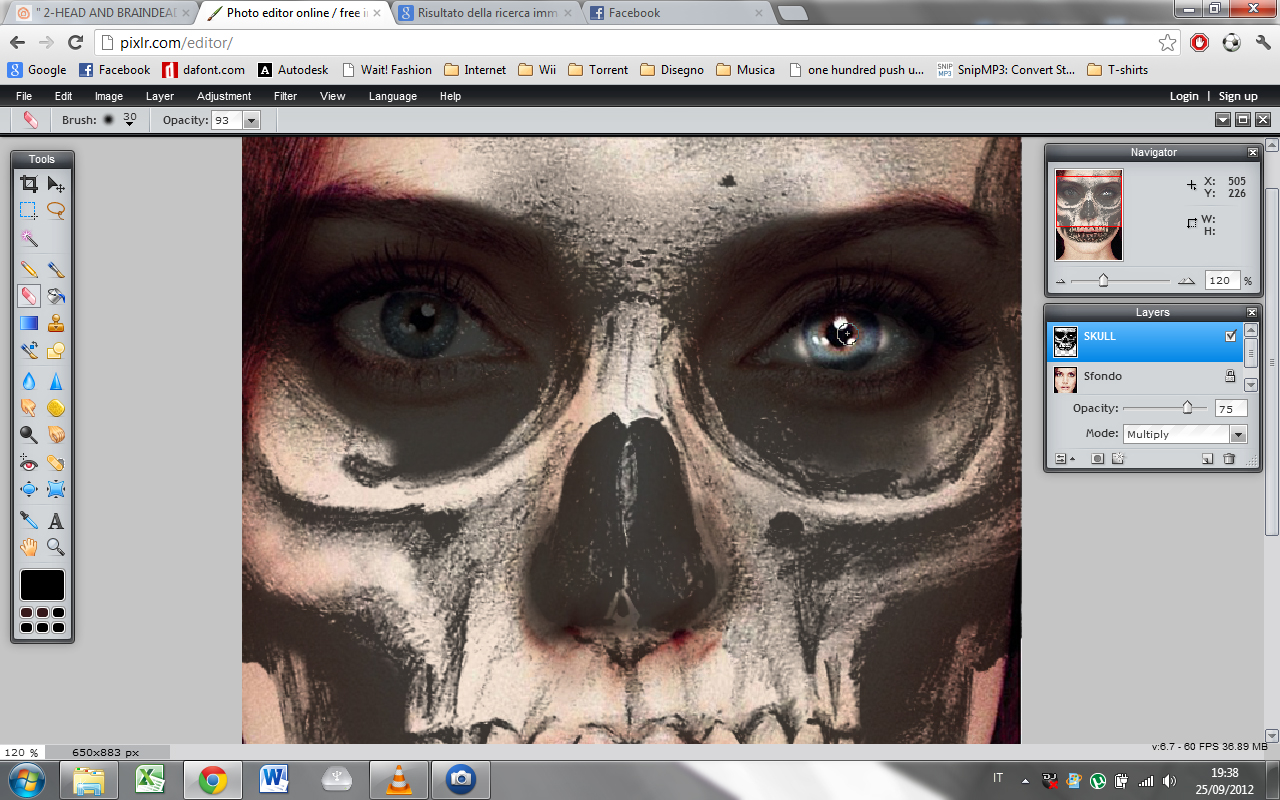
Task: Open the eraser Opacity dropdown arrow
Action: coord(251,120)
